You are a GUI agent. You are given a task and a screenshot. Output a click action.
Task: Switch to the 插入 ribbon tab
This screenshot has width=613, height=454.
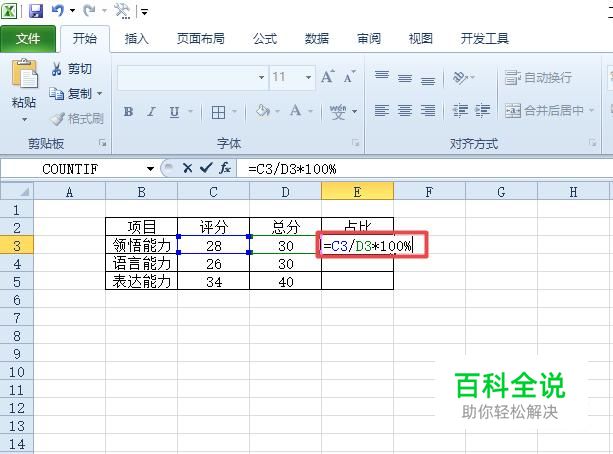pos(136,39)
